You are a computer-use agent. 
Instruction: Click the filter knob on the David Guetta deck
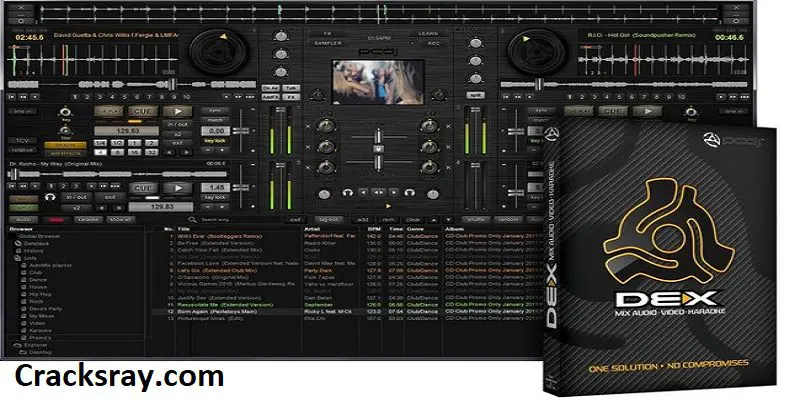[x=64, y=130]
